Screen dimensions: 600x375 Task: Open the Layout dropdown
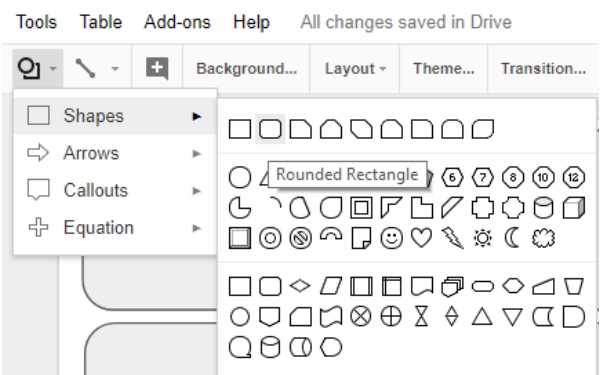point(355,69)
